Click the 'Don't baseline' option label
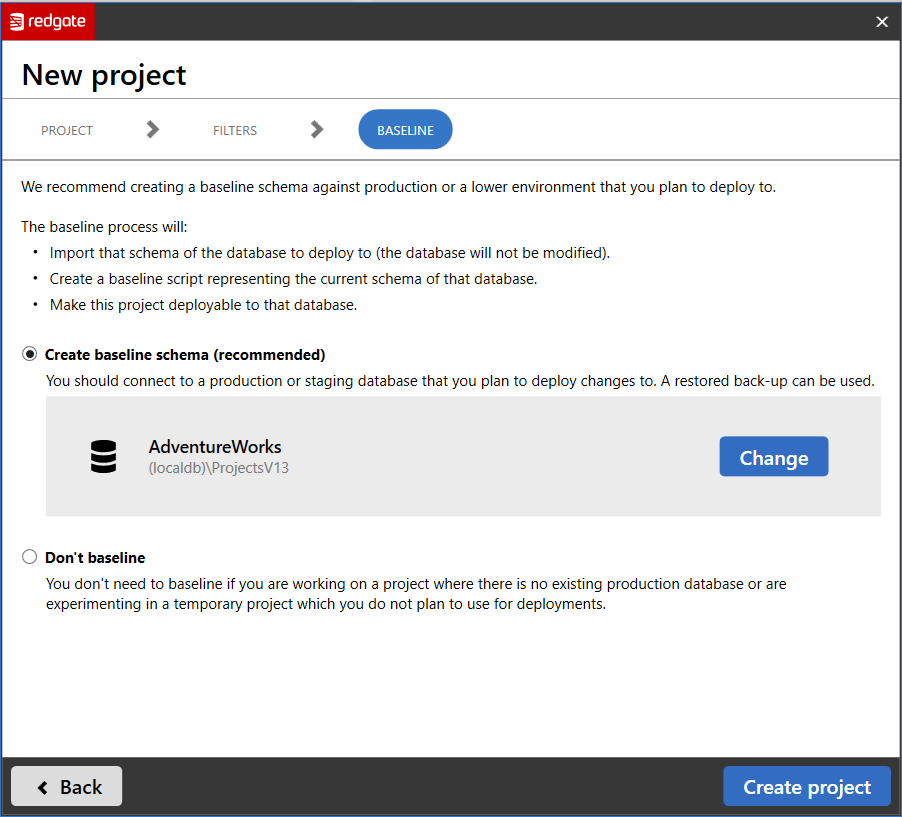Screen dimensions: 902x817 95,557
